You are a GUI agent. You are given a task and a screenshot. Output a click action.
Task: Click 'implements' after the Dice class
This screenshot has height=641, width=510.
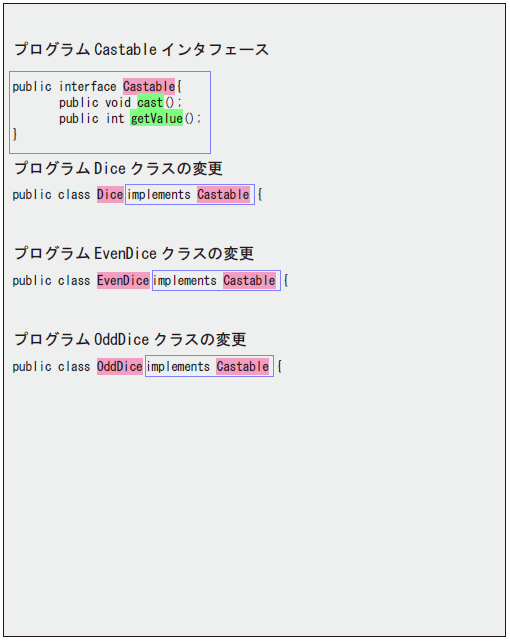click(159, 195)
